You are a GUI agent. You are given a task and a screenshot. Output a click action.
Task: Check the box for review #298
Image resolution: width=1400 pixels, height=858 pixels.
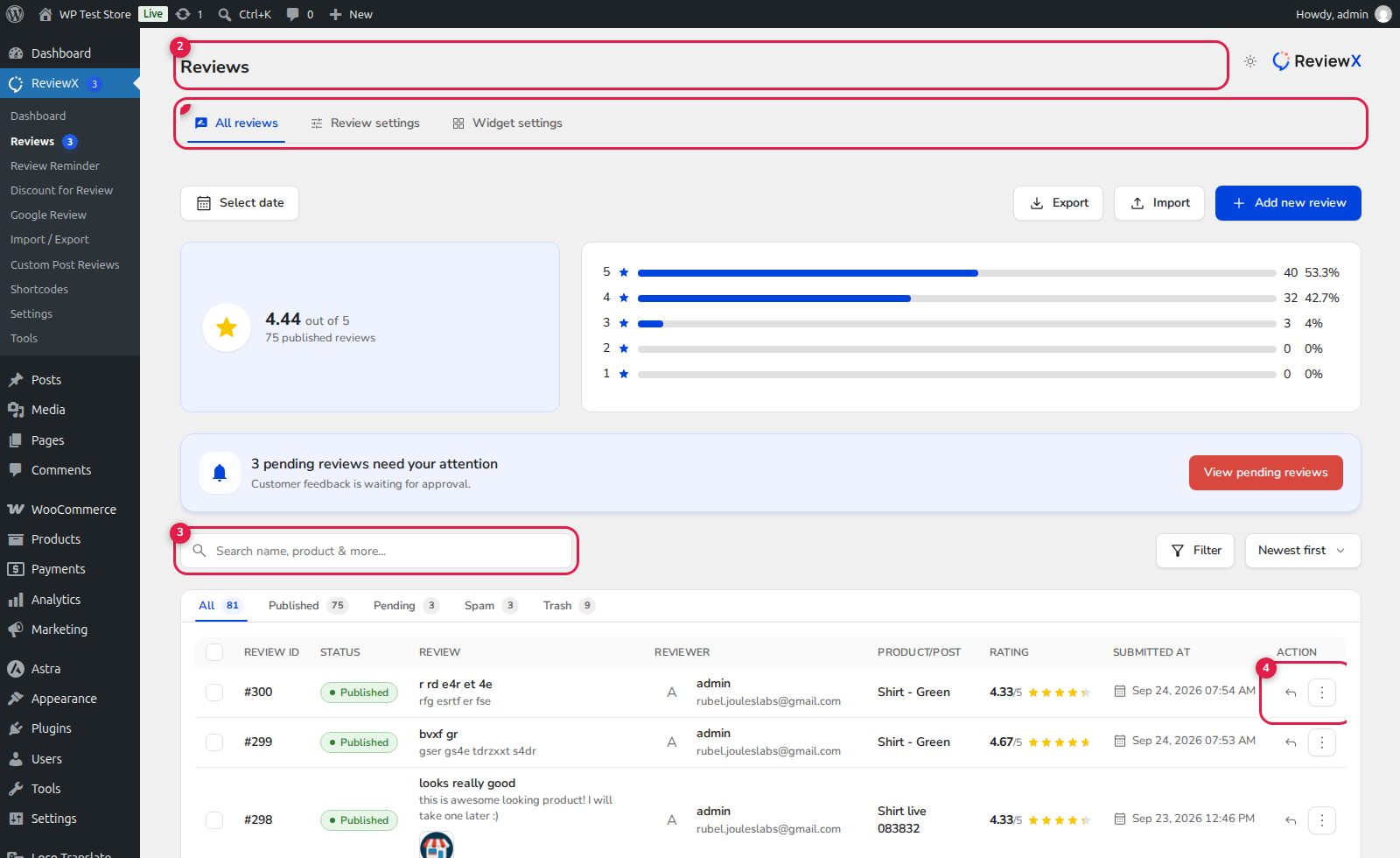click(x=214, y=820)
